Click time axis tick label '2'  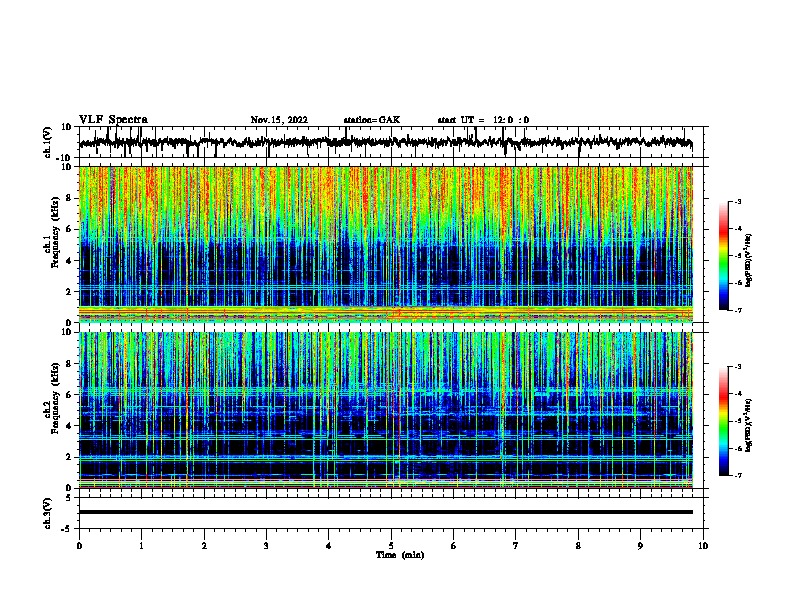click(204, 546)
